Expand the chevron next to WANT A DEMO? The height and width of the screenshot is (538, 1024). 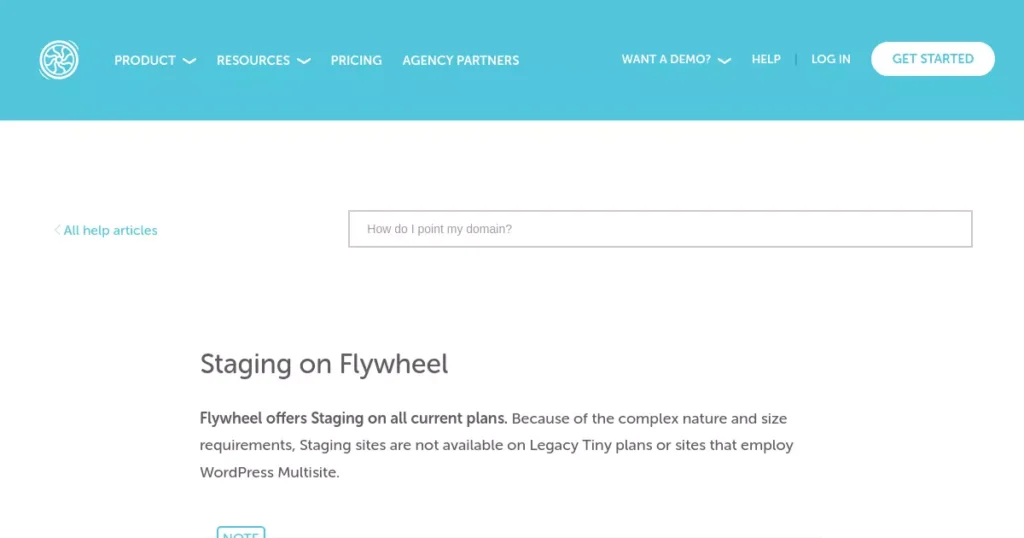point(724,61)
